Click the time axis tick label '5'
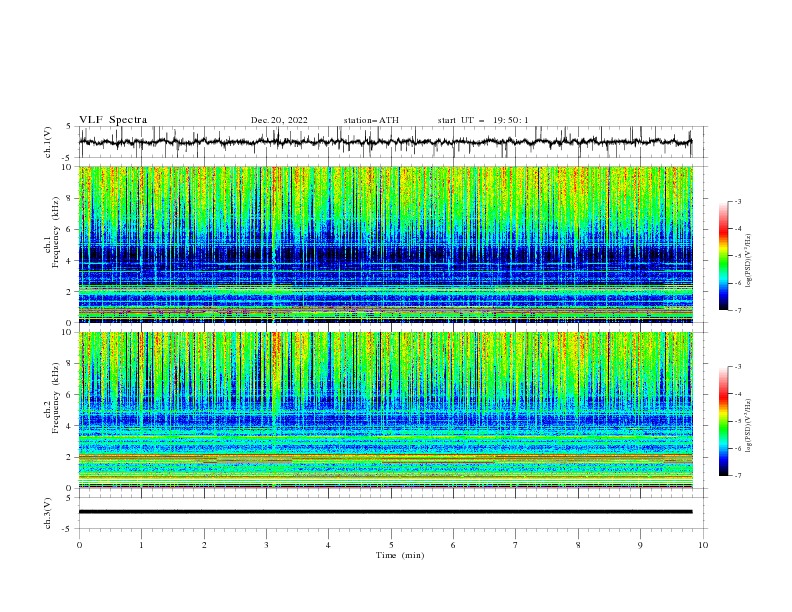This screenshot has width=792, height=612. point(391,545)
